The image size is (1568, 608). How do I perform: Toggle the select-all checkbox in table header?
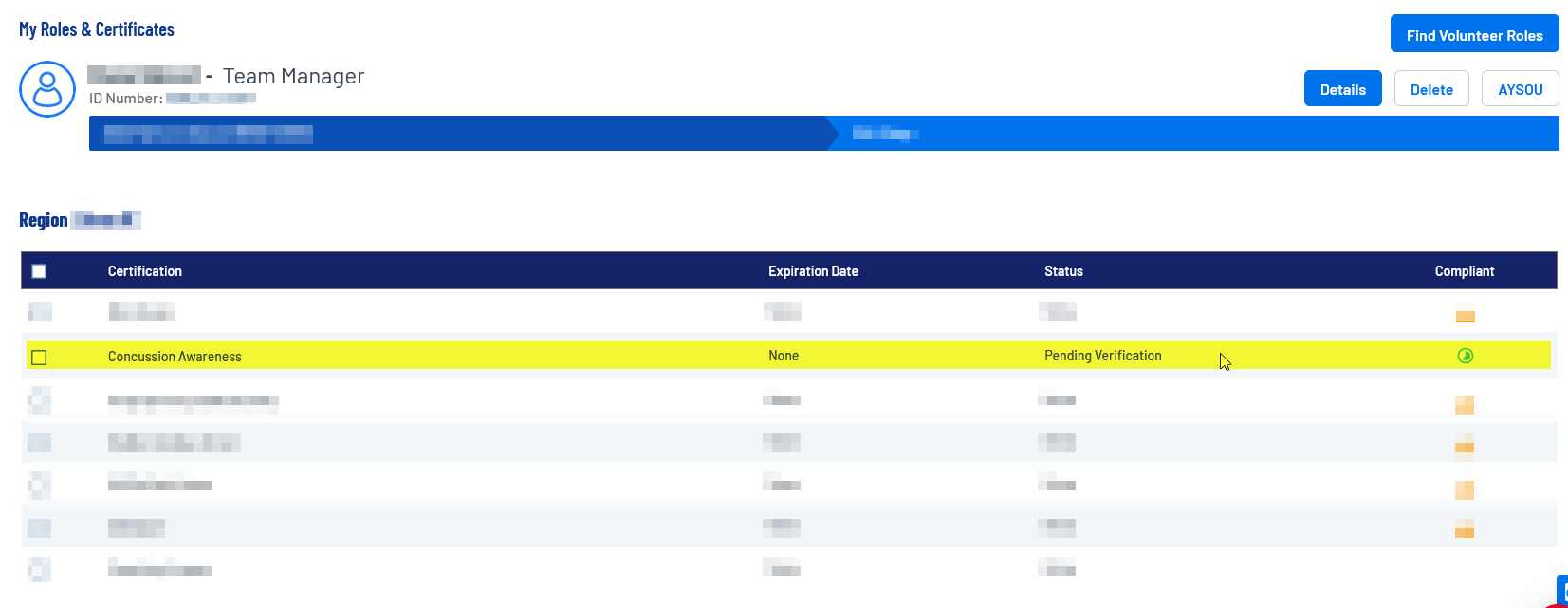click(x=39, y=271)
